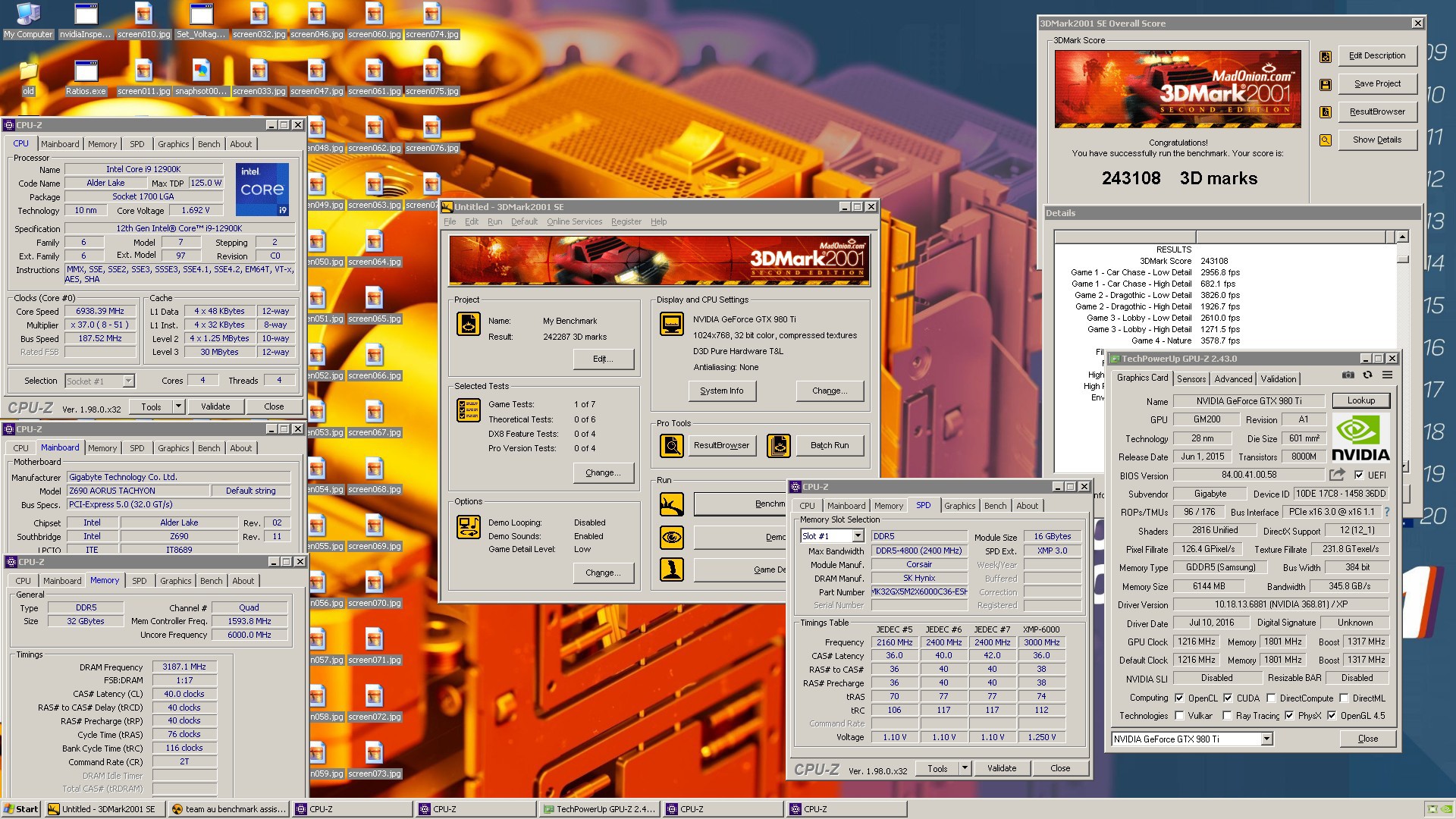1456x819 pixels.
Task: Open GPU selection dropdown in GPU-Z
Action: pos(1266,739)
